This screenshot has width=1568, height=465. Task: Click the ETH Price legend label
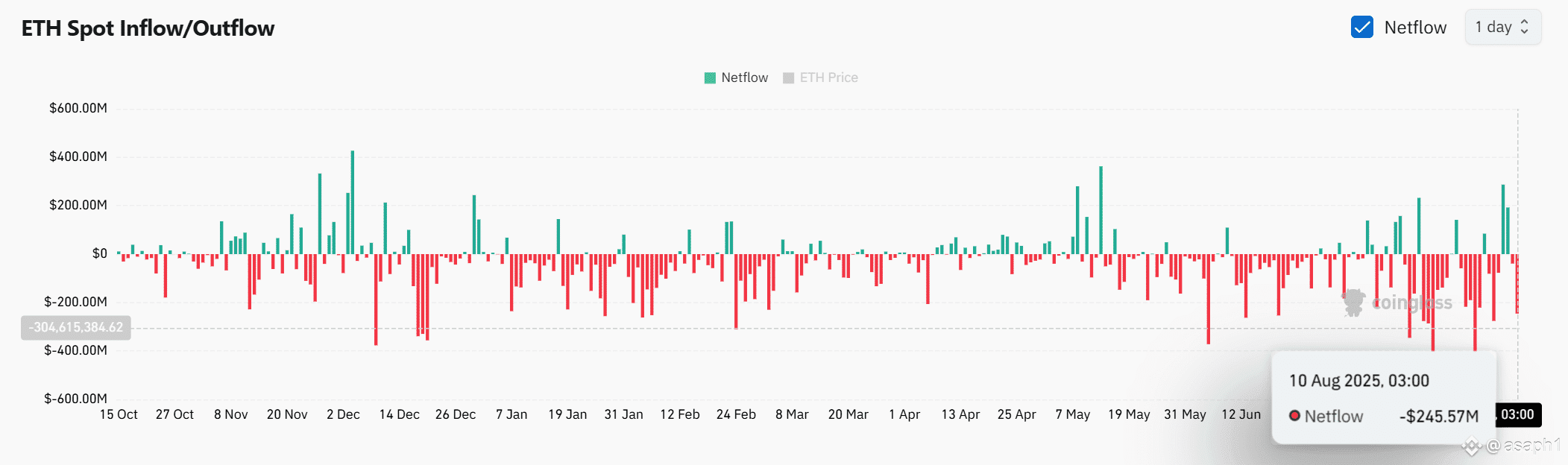(828, 77)
